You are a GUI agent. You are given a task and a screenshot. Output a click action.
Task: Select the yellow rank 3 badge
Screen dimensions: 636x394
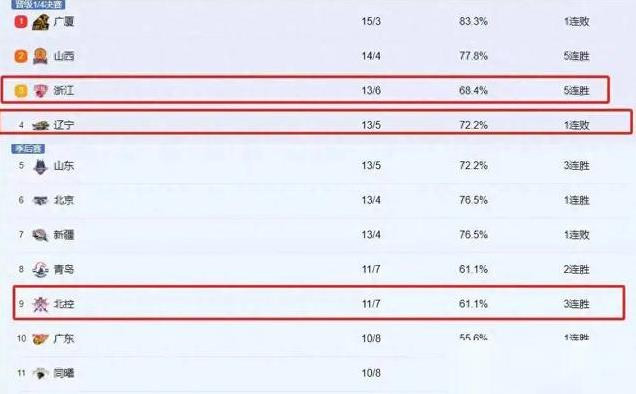[x=21, y=90]
